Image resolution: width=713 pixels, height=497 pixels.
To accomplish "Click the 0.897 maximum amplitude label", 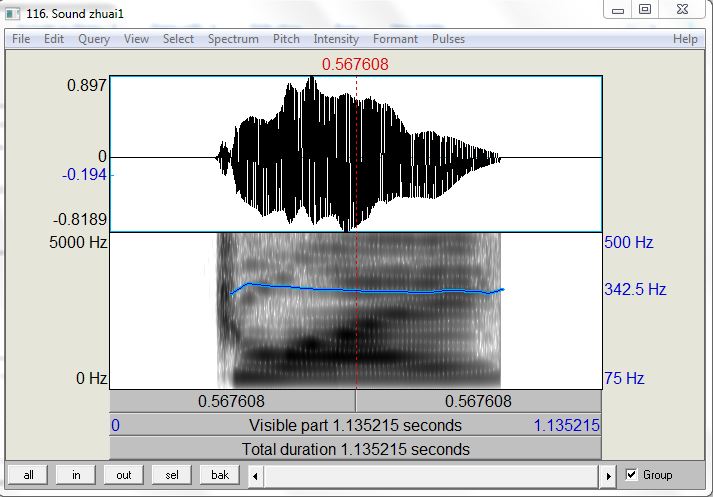I will click(86, 85).
